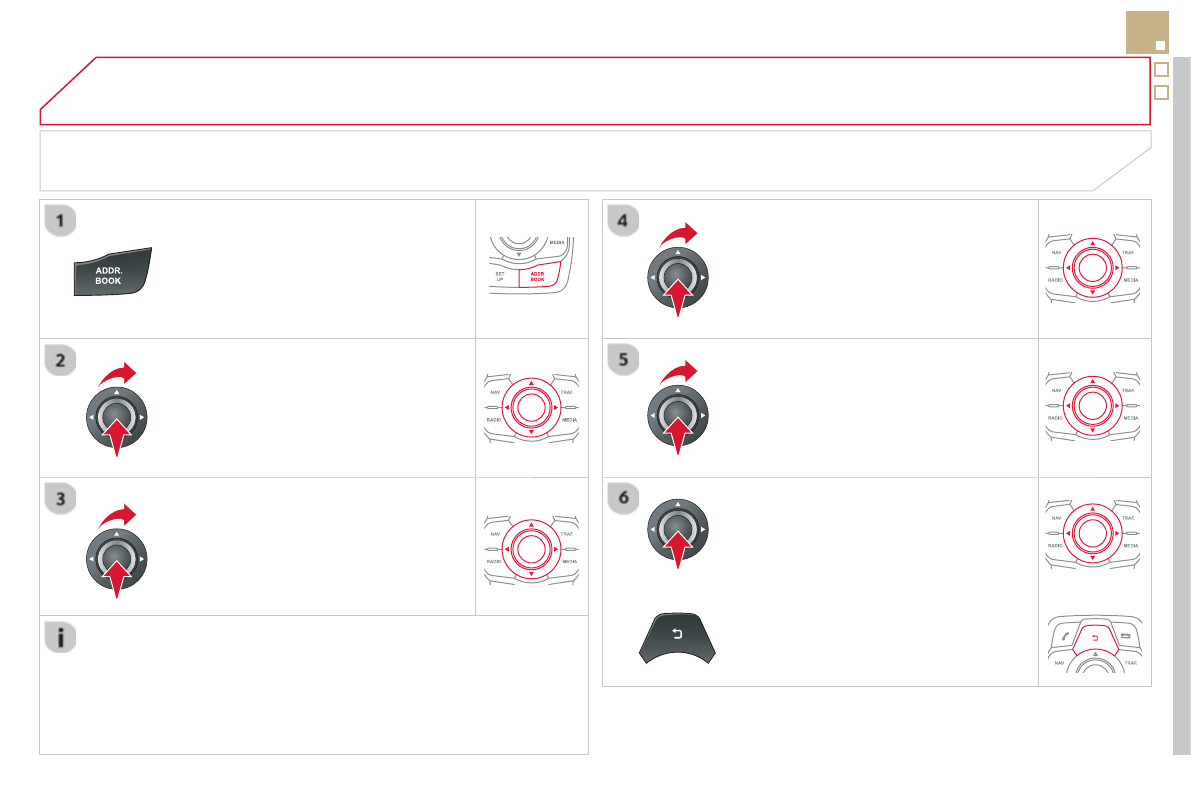Click the info "i" icon
Viewport: 1191px width, 794px height.
point(61,639)
